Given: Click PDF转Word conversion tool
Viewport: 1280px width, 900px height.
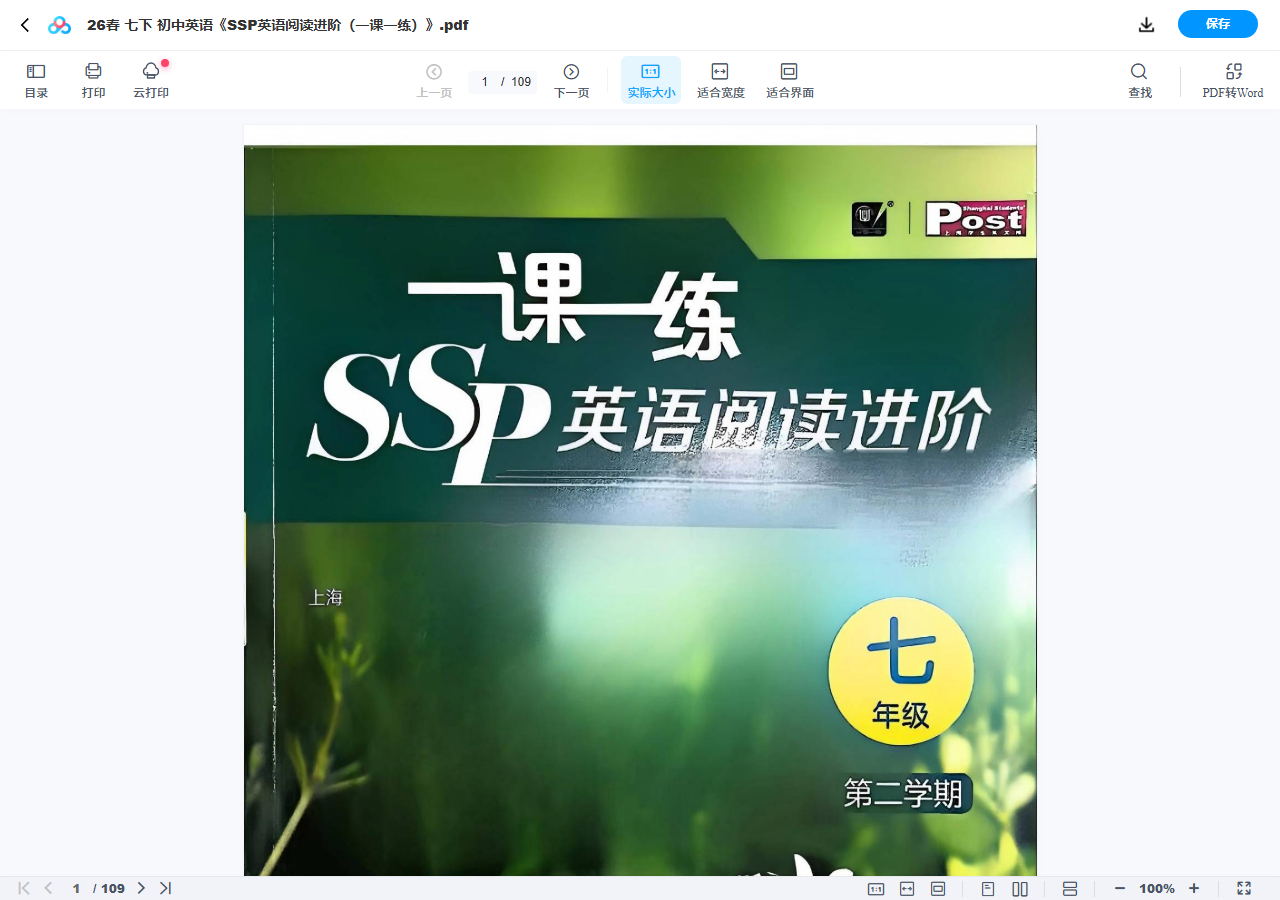Looking at the screenshot, I should point(1233,80).
